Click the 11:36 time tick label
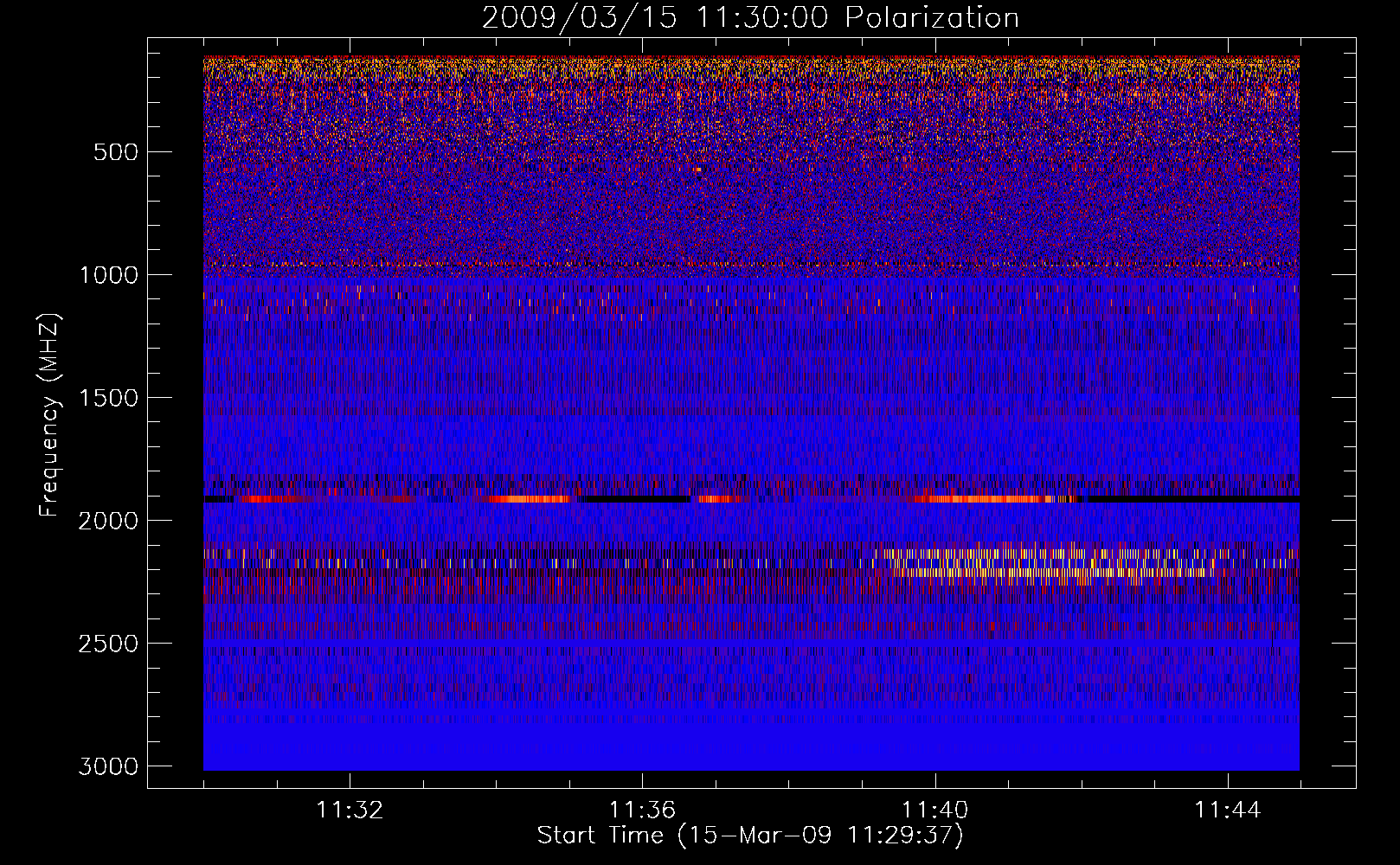This screenshot has height=865, width=1400. (x=642, y=811)
